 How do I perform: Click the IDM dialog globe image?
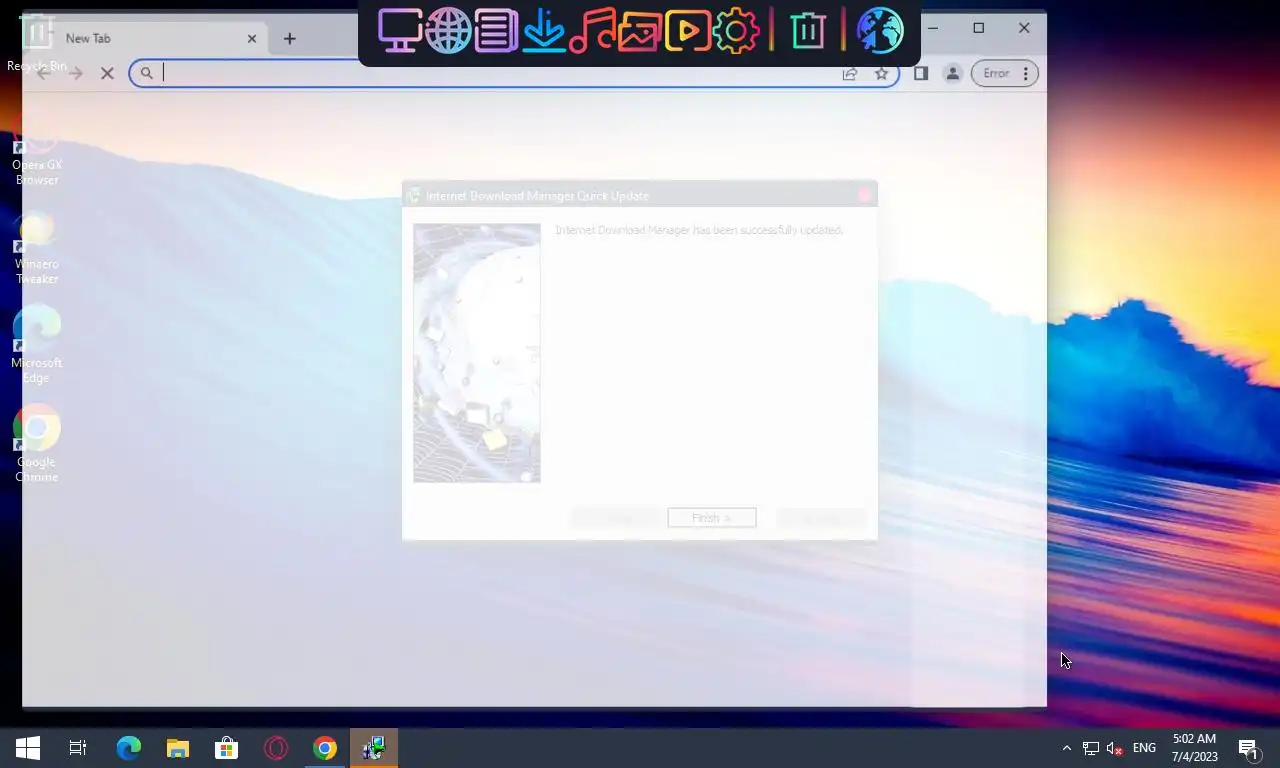[x=477, y=353]
